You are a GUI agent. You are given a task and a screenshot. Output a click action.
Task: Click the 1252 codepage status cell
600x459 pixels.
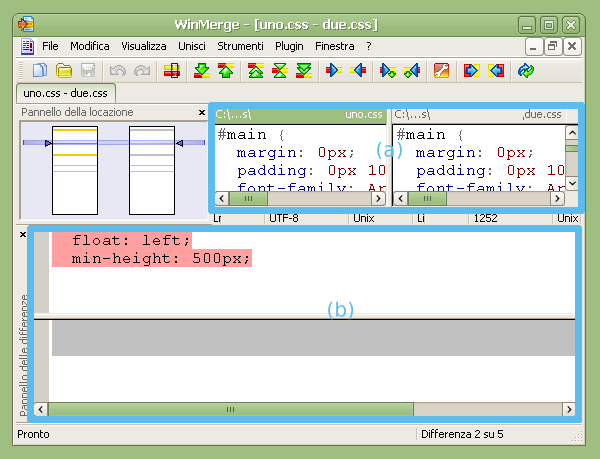click(485, 218)
